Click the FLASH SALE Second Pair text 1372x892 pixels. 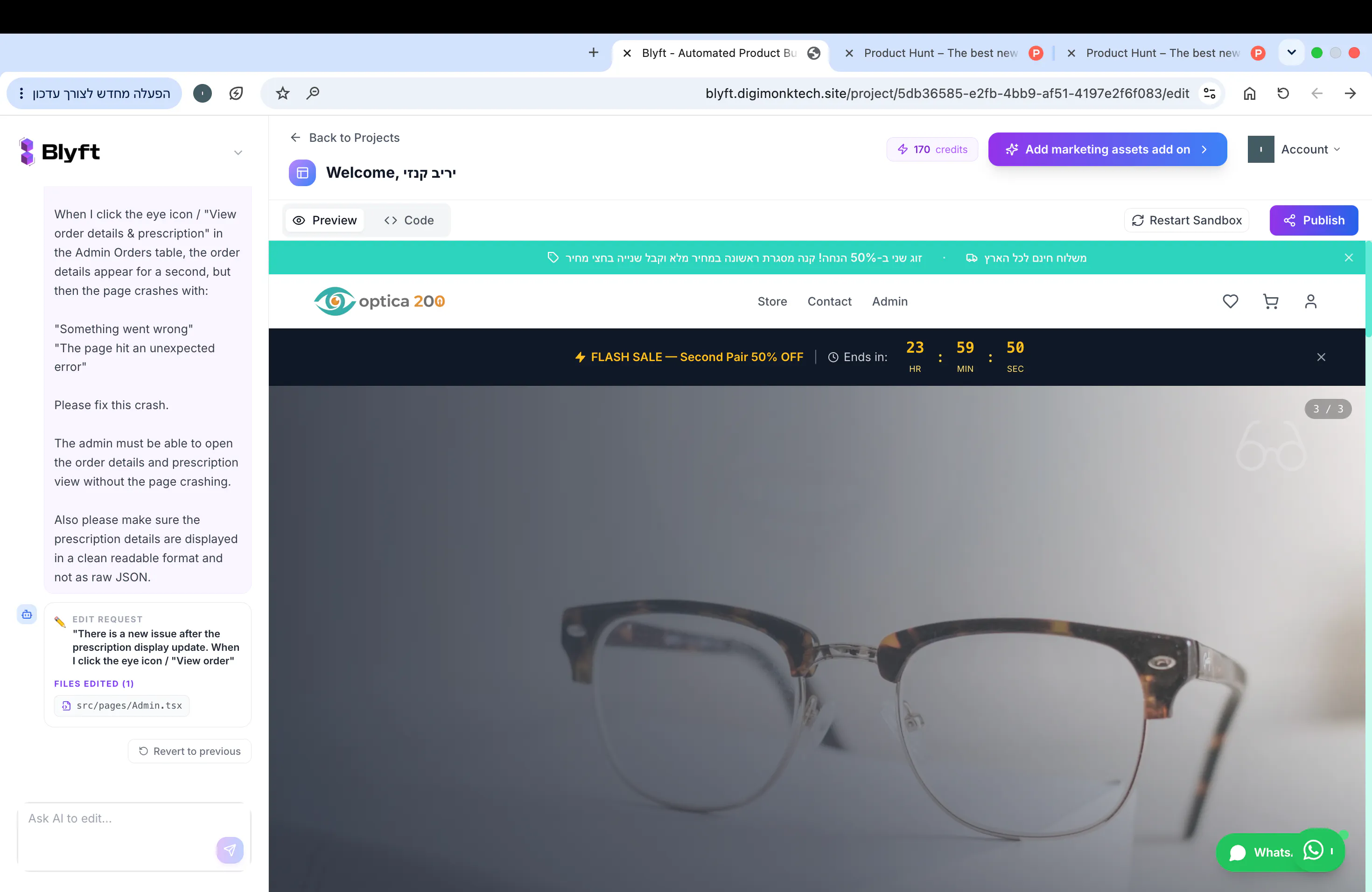coord(697,357)
